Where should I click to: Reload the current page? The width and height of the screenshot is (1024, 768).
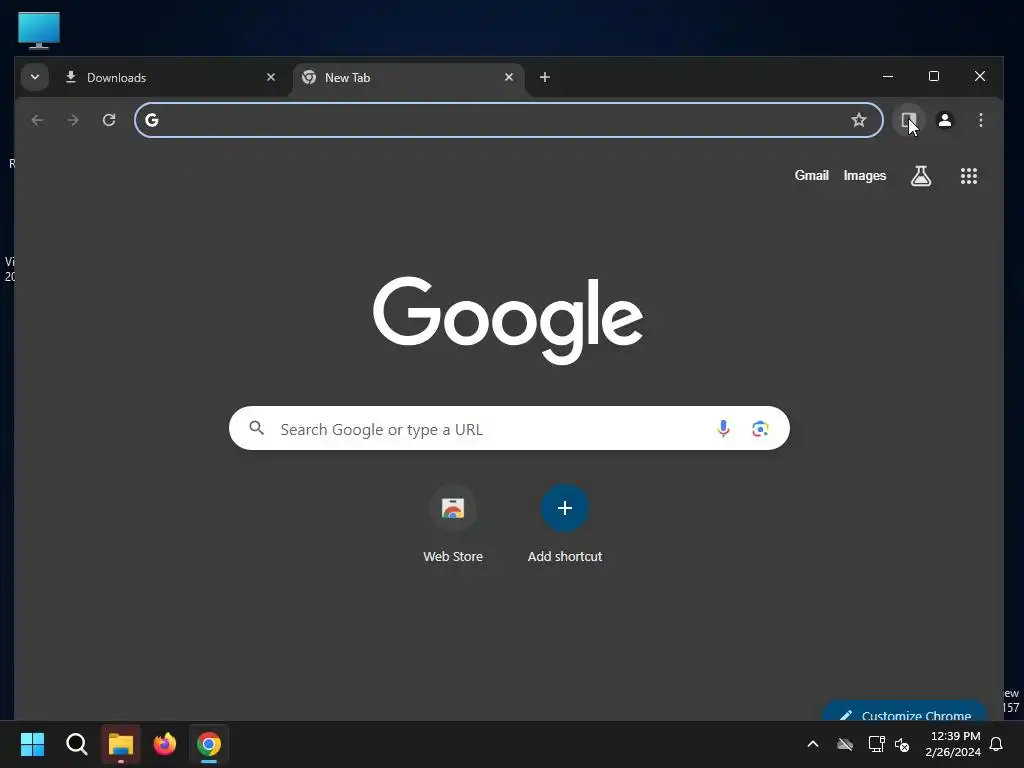tap(109, 120)
